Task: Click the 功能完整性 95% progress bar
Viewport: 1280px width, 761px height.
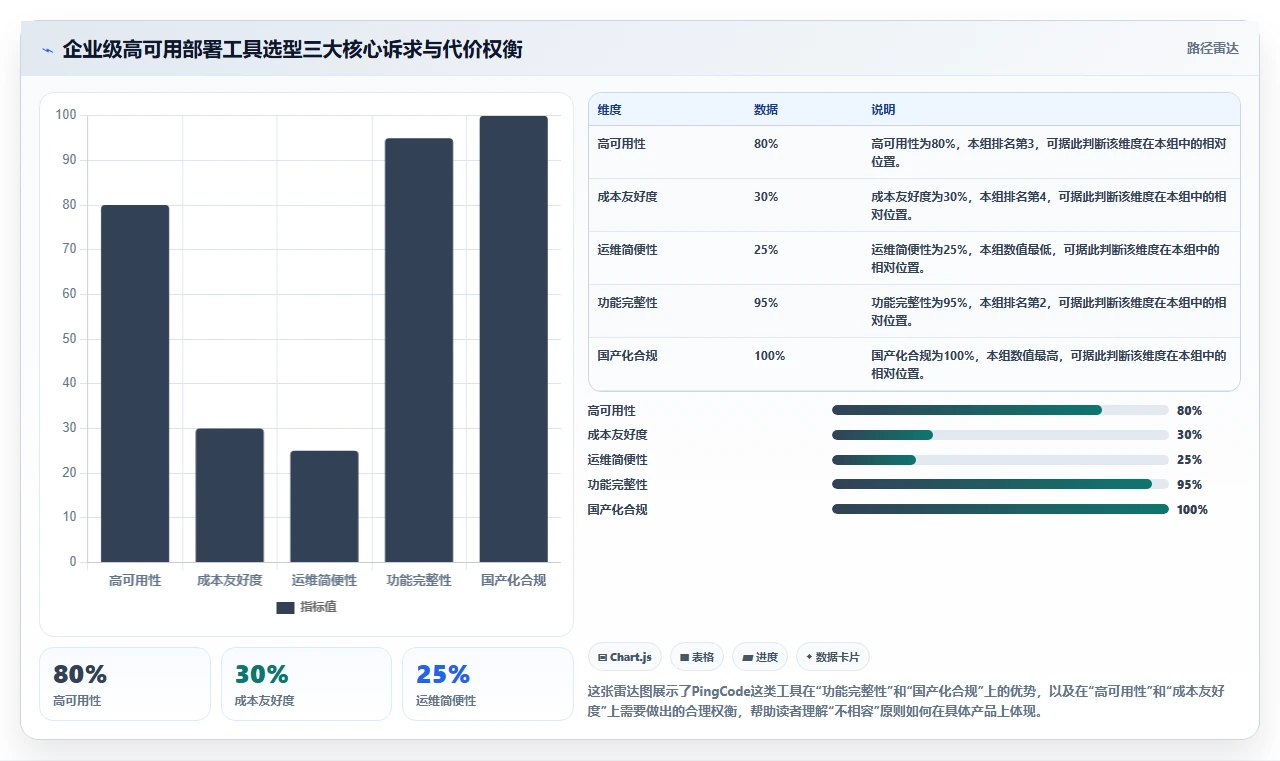Action: (x=1000, y=485)
